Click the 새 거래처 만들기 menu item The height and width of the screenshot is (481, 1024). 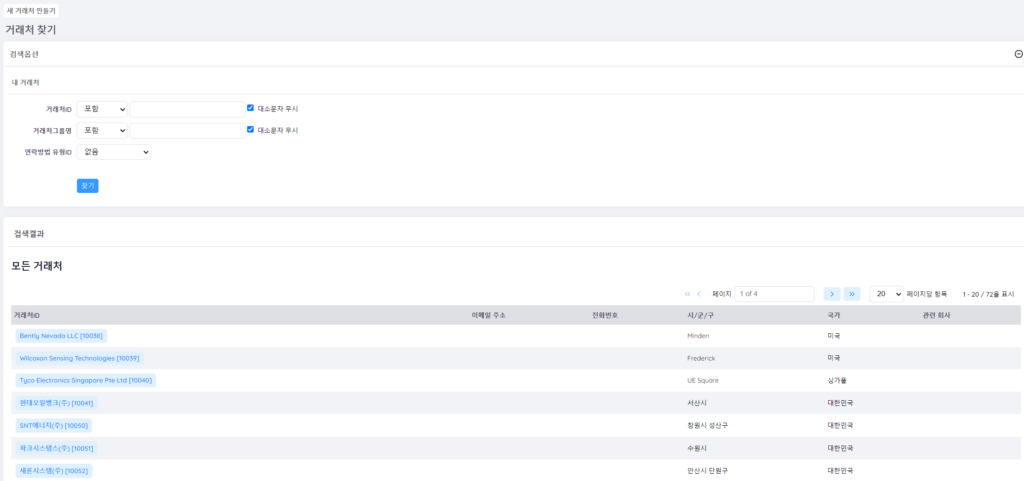pos(31,10)
